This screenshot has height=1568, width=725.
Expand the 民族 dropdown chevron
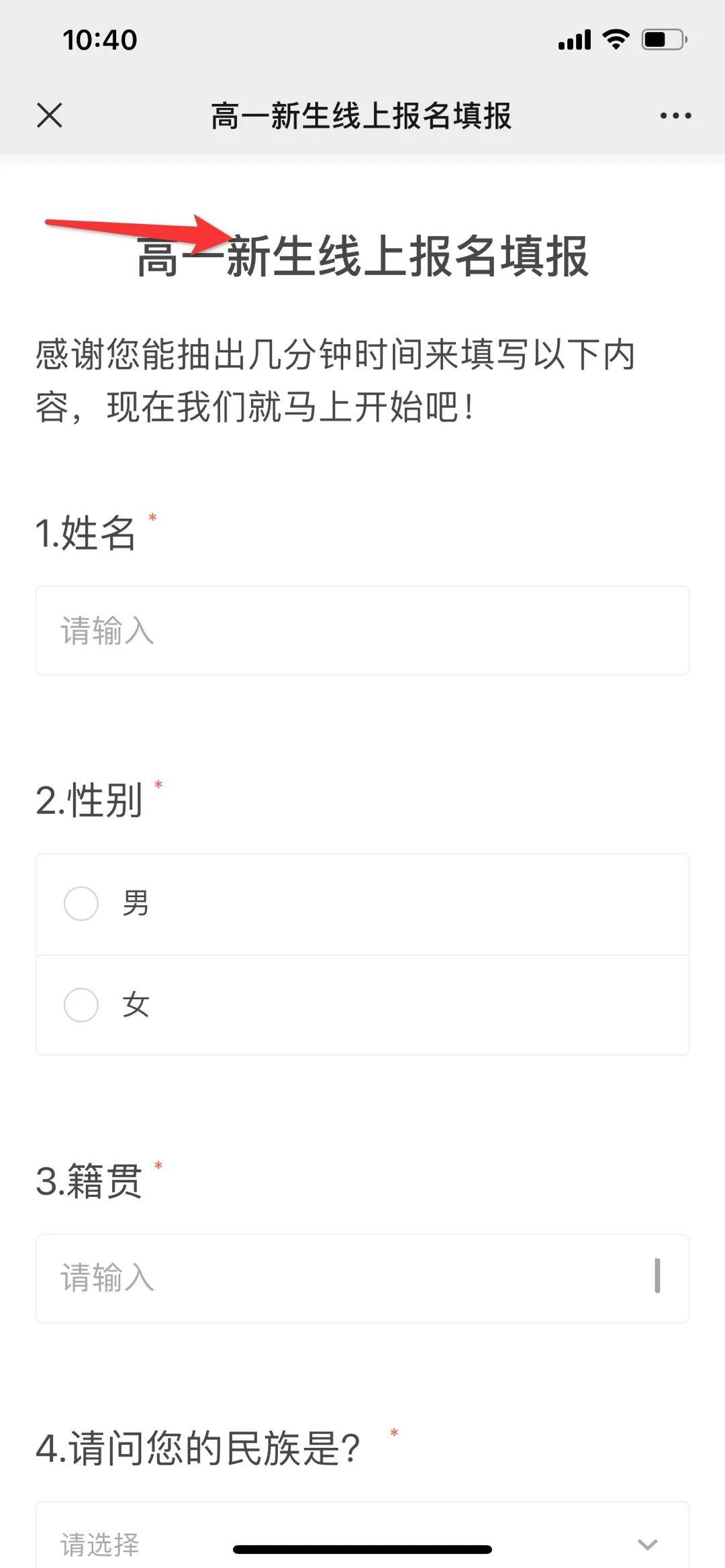click(x=647, y=1544)
